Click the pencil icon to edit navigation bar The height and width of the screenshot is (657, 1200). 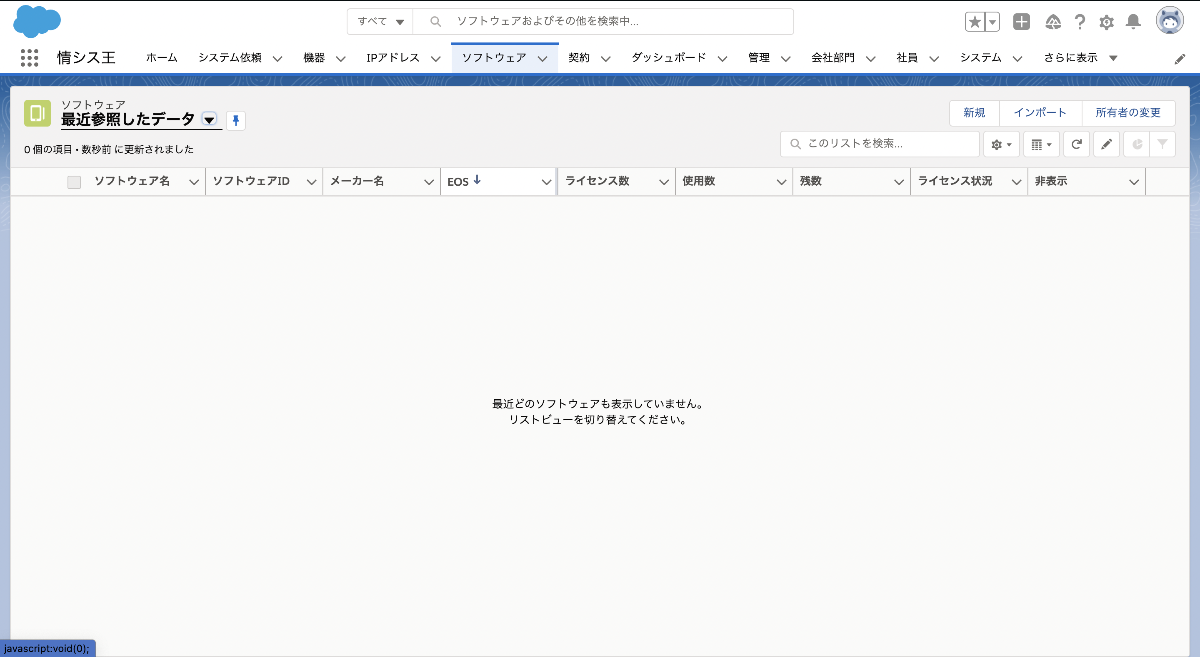1180,59
